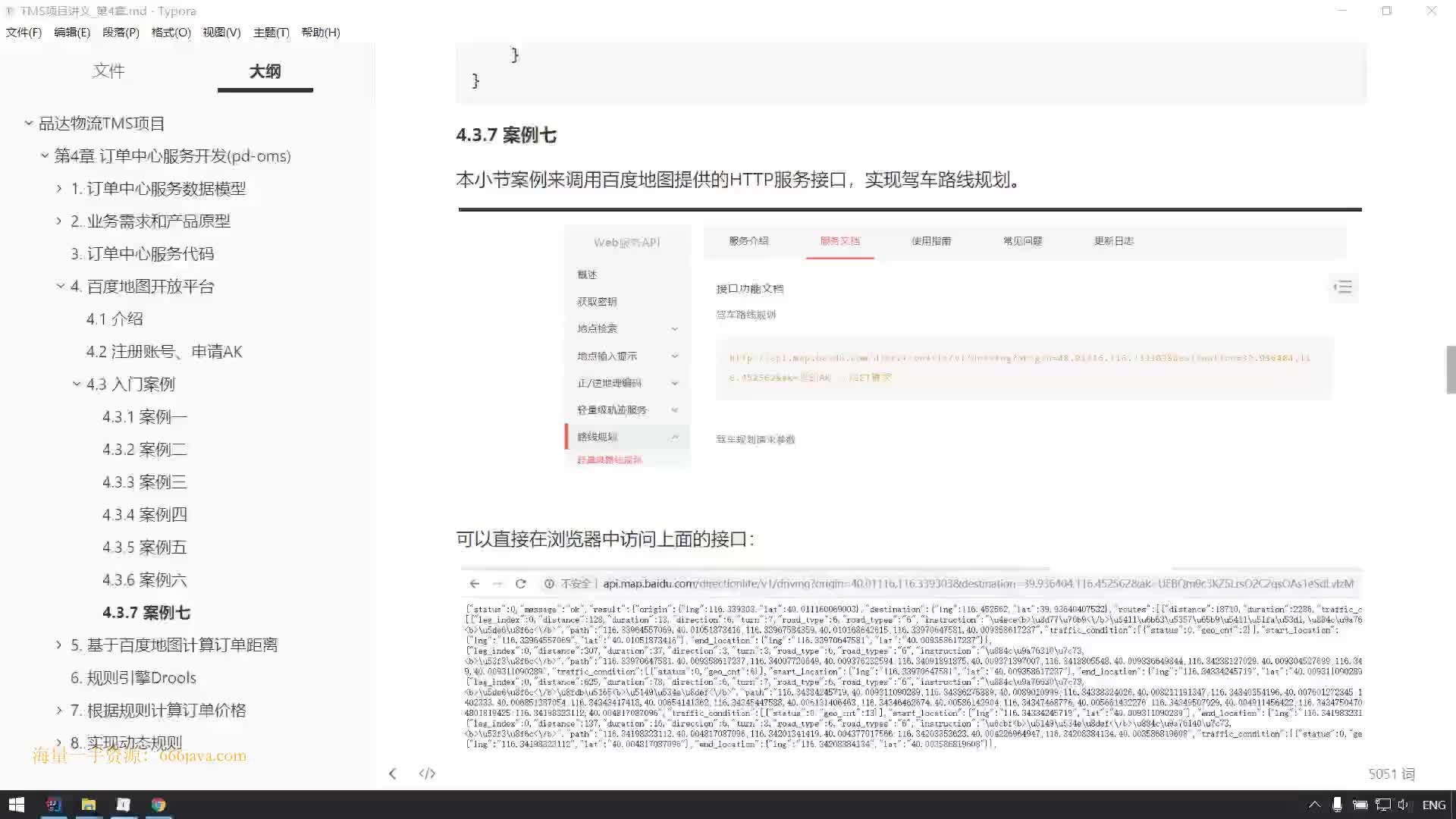Collapse the 品达物流TMS项目 outline node
Viewport: 1456px width, 819px height.
28,123
